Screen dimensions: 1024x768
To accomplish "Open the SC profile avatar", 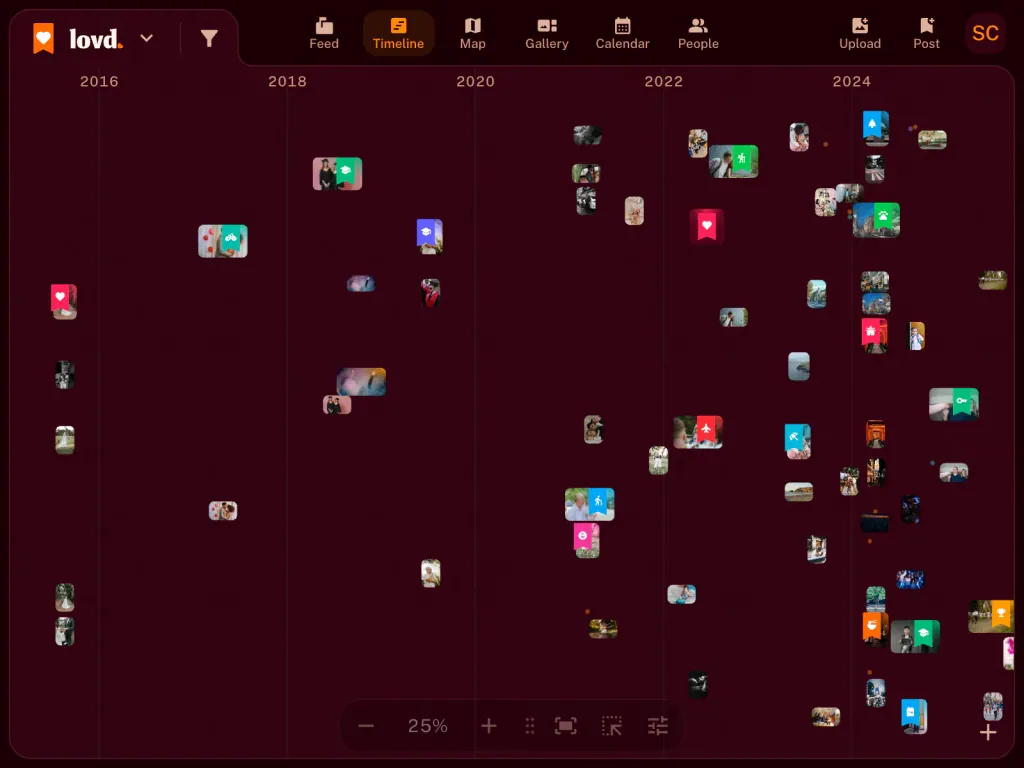I will click(x=985, y=33).
